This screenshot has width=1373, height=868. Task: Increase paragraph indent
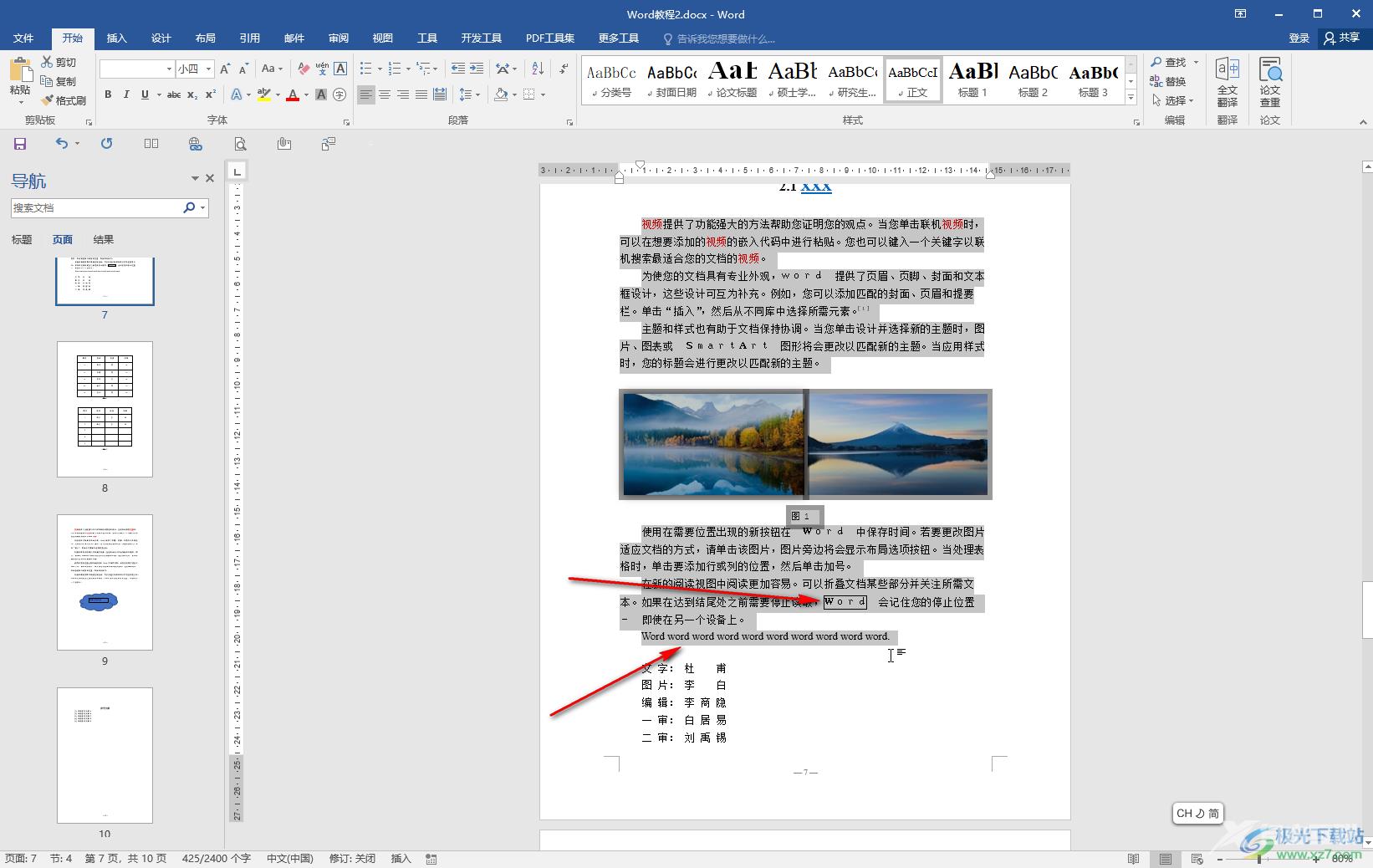[477, 69]
